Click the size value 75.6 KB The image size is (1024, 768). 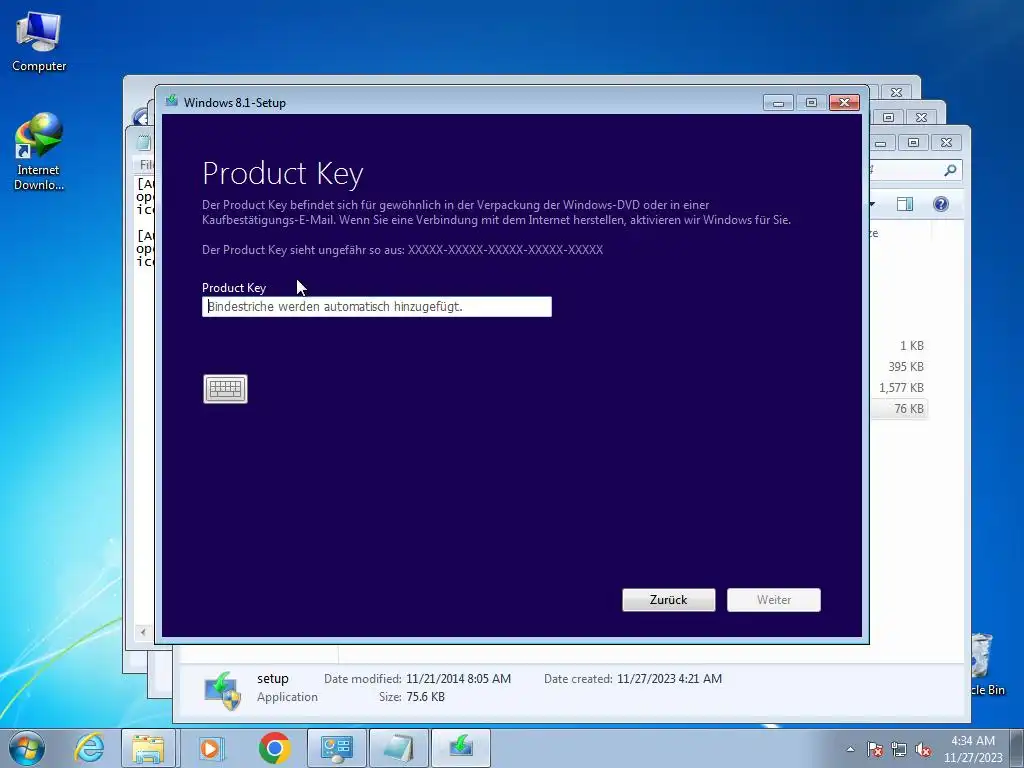(x=425, y=697)
